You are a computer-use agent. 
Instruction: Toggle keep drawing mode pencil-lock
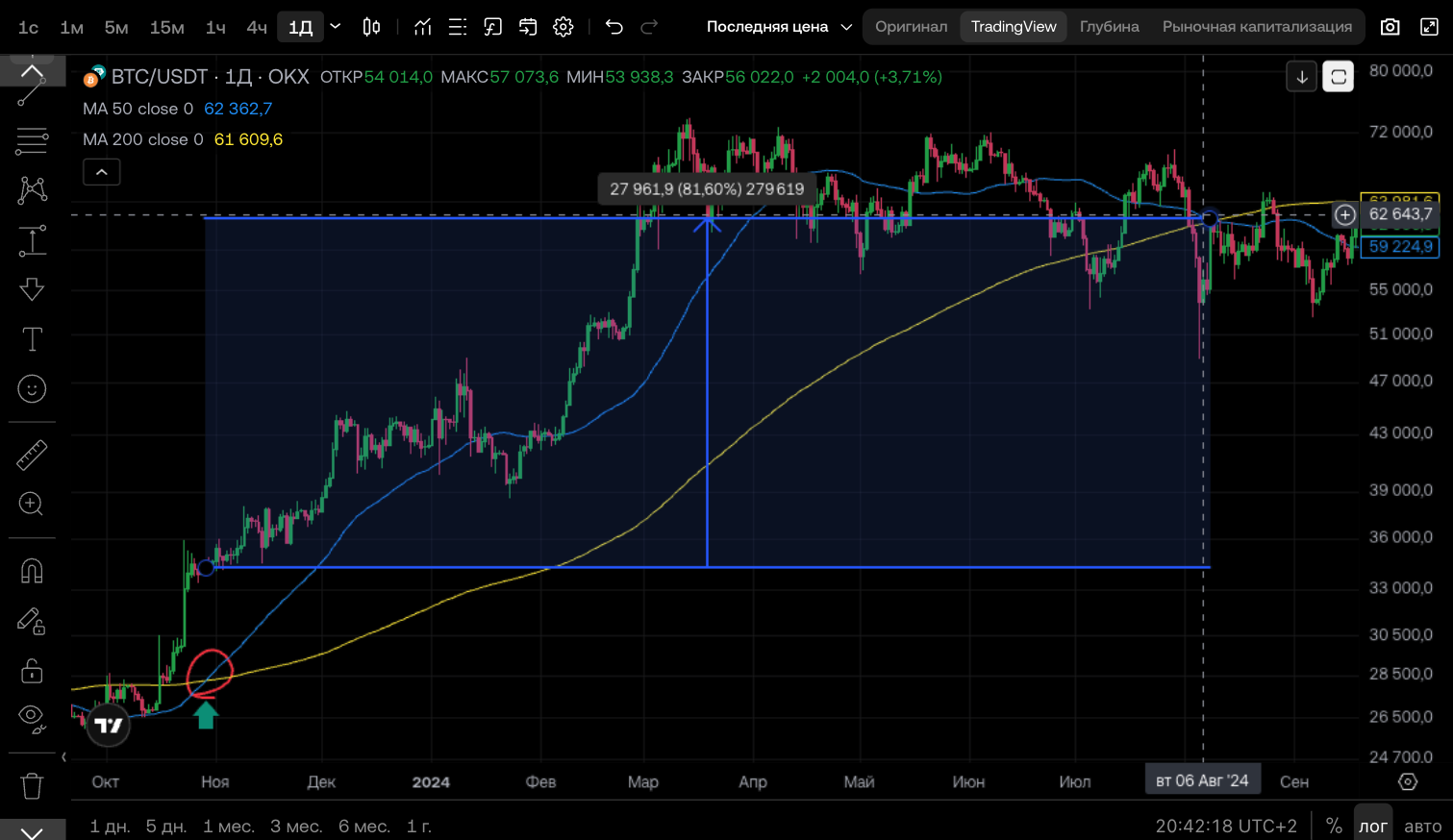[x=32, y=622]
